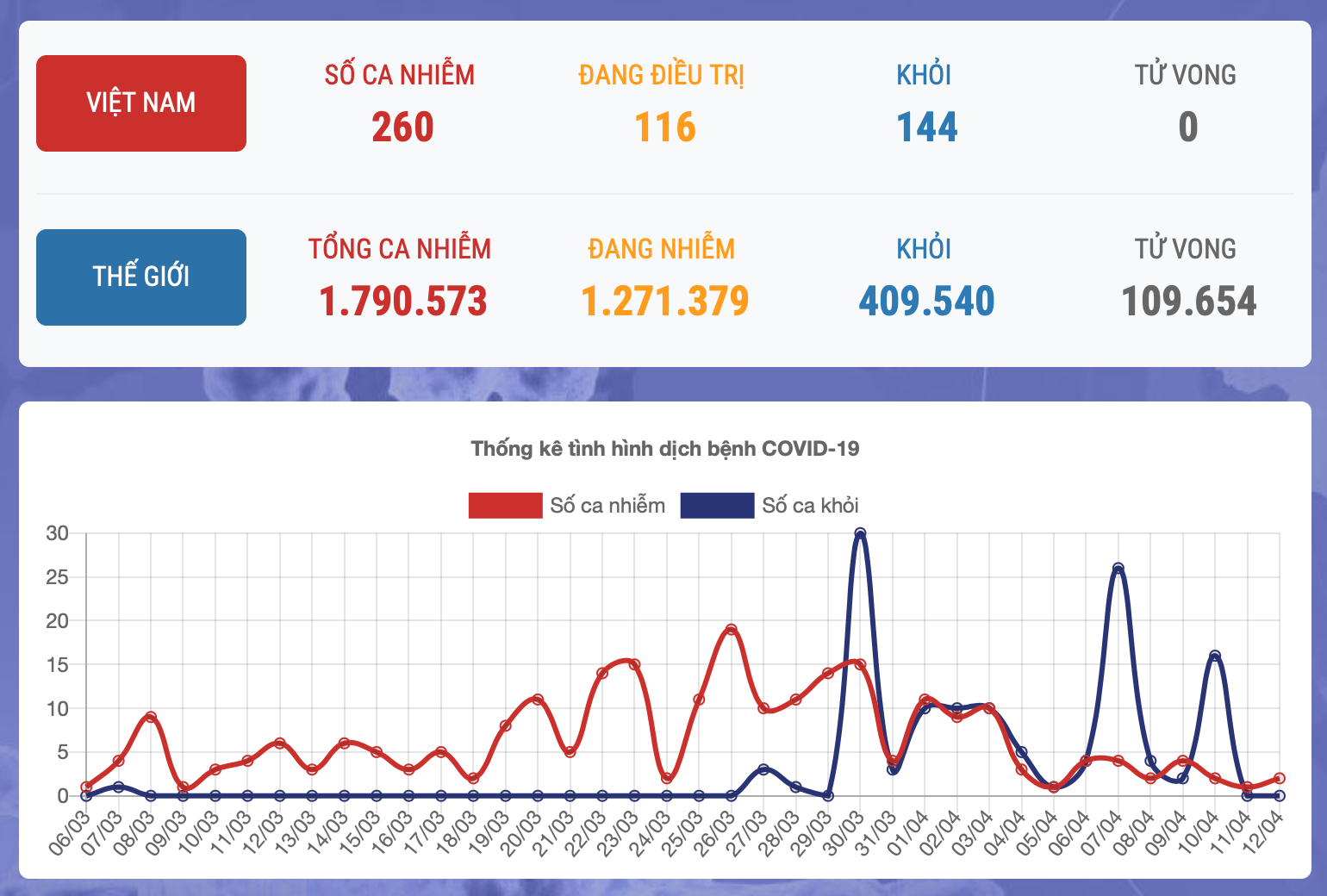Screen dimensions: 1327x896
Task: Hide the Số ca nhiễm series label
Action: [x=607, y=506]
